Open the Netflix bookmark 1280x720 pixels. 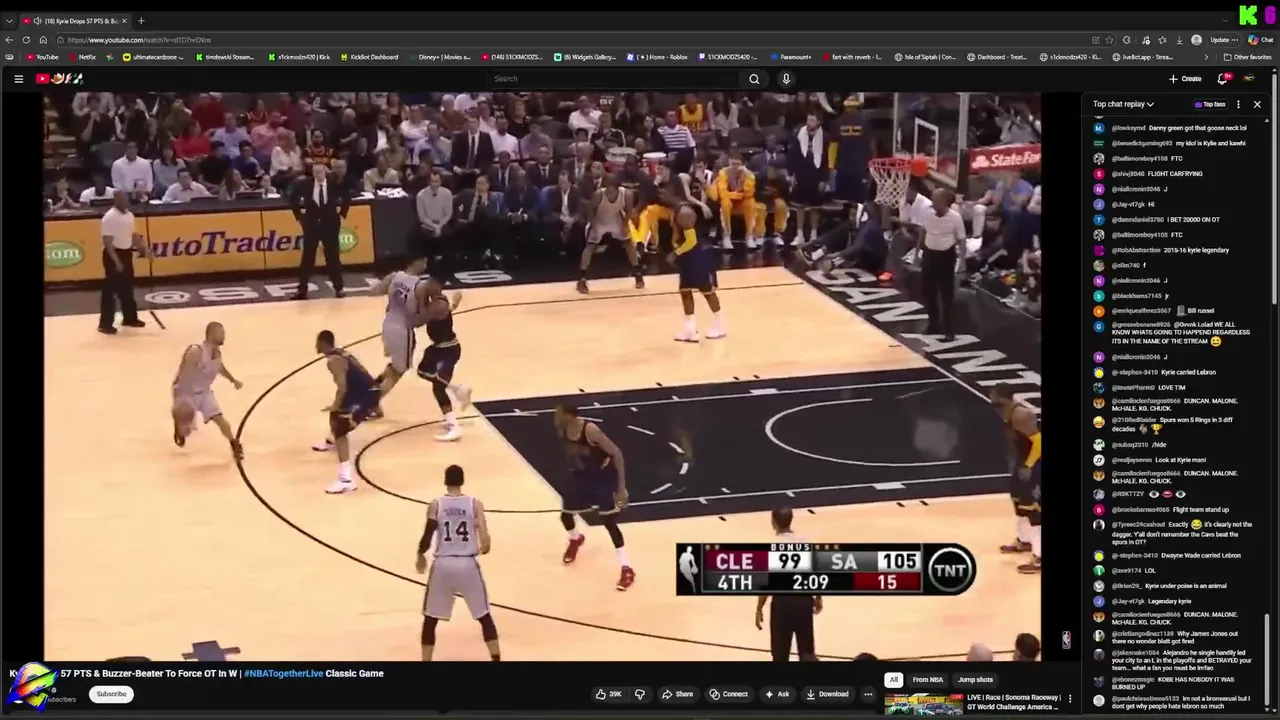pyautogui.click(x=81, y=57)
